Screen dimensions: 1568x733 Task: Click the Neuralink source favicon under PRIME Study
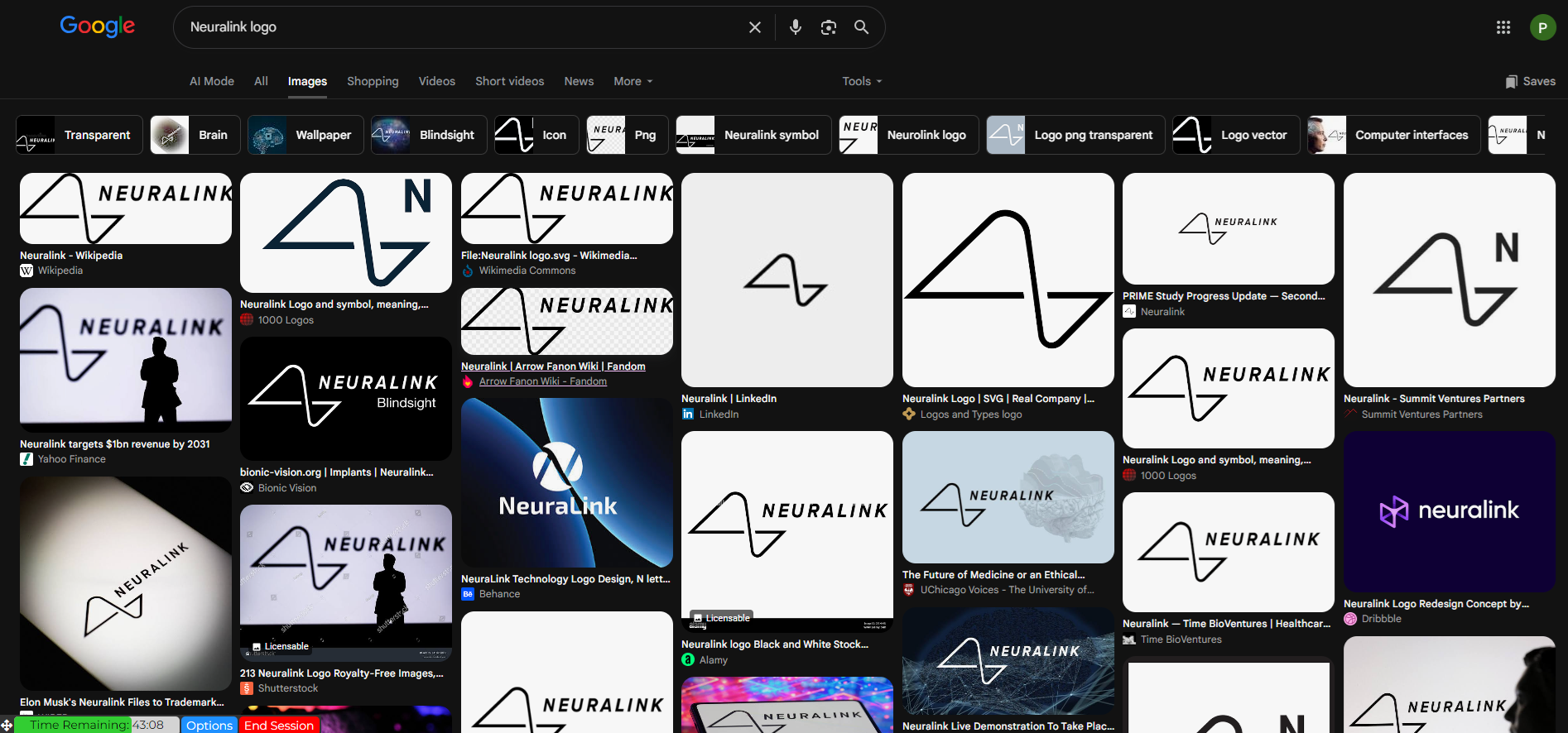(x=1129, y=312)
